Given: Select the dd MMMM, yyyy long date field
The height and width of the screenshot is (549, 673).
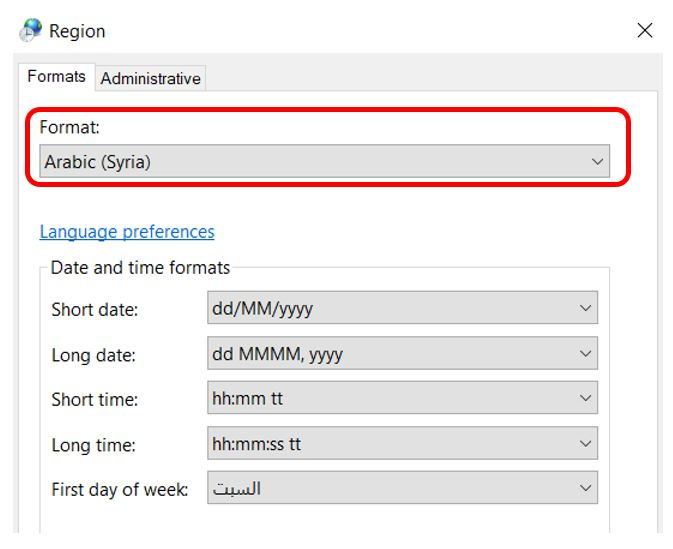Looking at the screenshot, I should [x=390, y=354].
